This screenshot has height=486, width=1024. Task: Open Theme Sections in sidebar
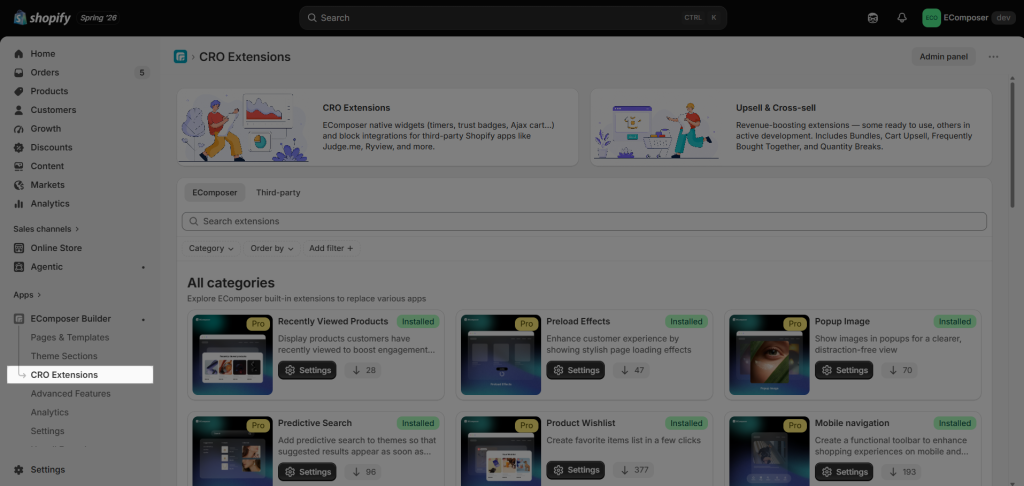[64, 356]
